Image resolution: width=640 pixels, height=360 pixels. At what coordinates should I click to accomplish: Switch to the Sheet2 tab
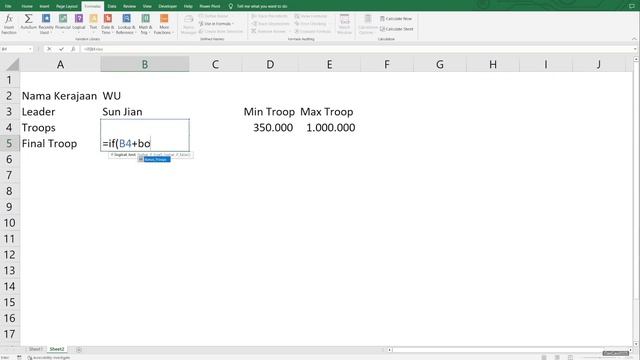pyautogui.click(x=57, y=349)
